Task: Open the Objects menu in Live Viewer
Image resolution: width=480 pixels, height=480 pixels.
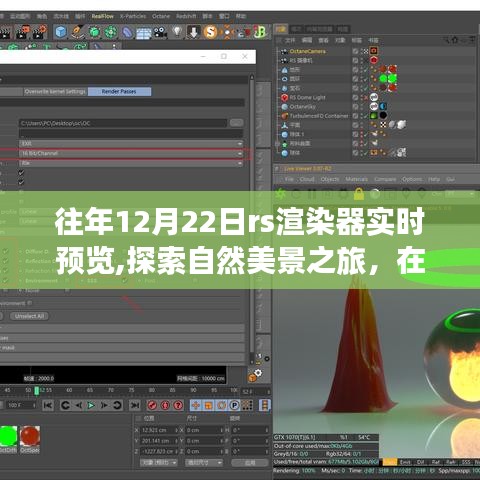Action: pyautogui.click(x=330, y=179)
